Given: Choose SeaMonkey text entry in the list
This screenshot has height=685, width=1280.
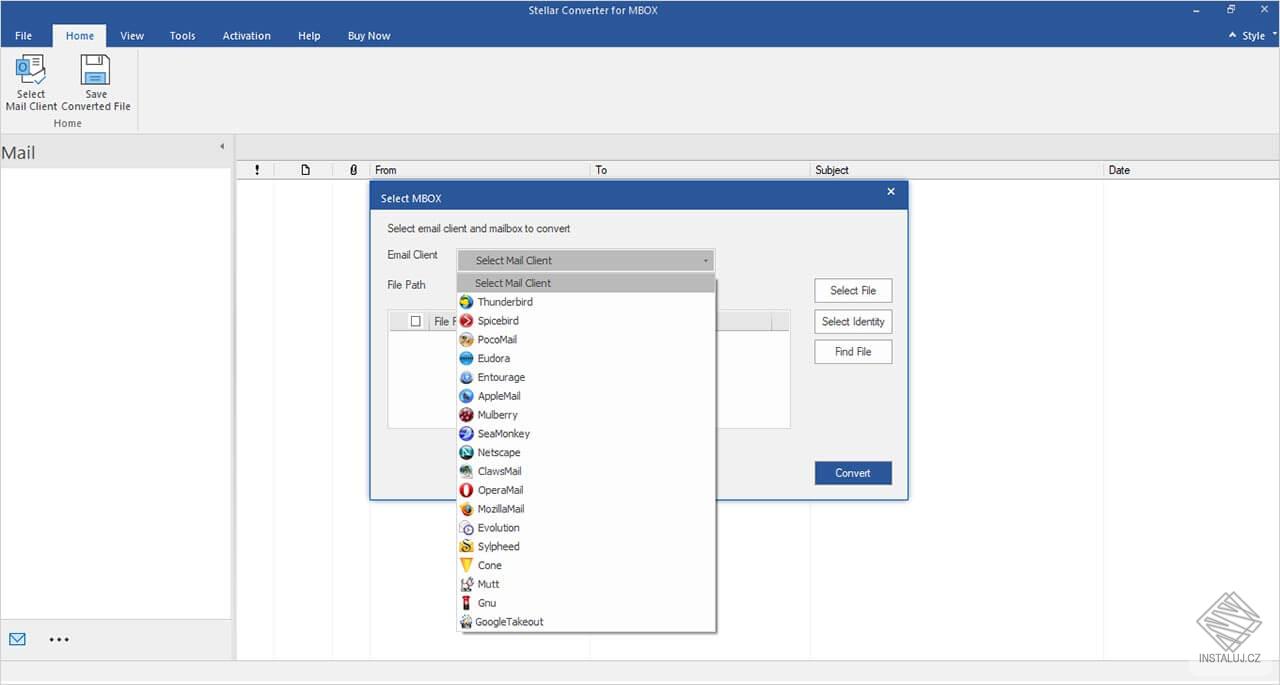Looking at the screenshot, I should pyautogui.click(x=504, y=434).
